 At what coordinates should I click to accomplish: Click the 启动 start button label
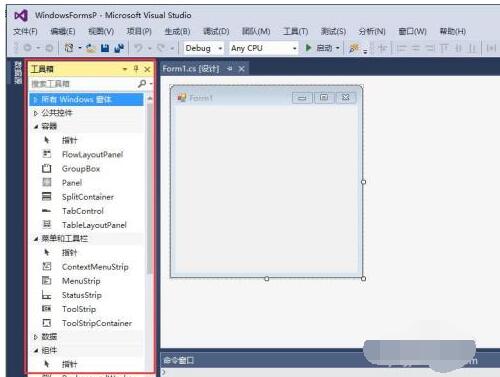pyautogui.click(x=324, y=48)
